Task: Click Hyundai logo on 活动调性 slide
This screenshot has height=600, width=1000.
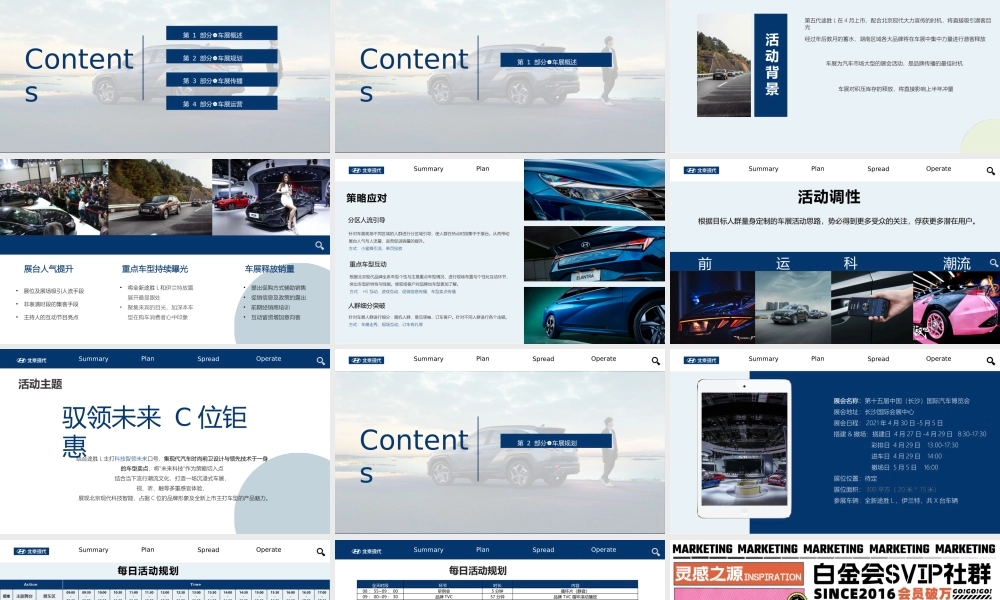Action: (x=701, y=170)
